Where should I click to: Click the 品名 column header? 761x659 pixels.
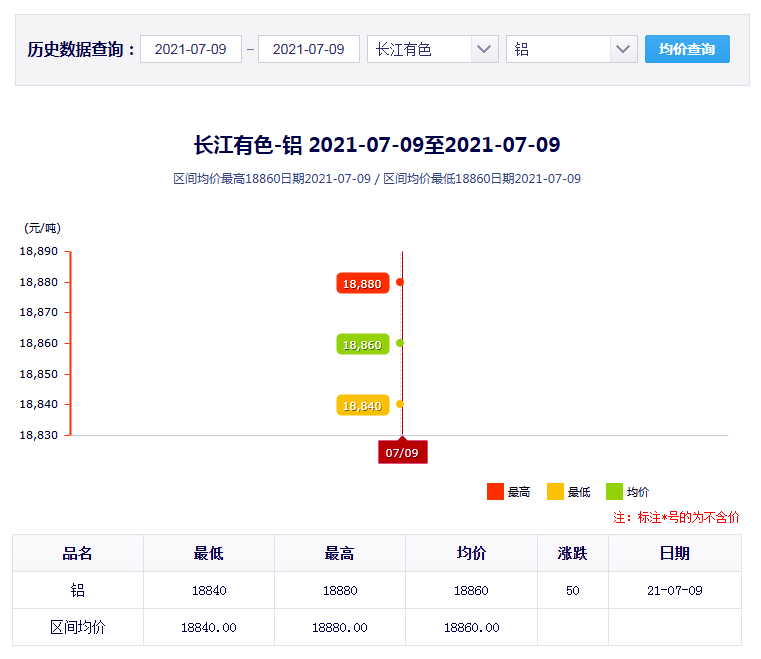[x=78, y=553]
